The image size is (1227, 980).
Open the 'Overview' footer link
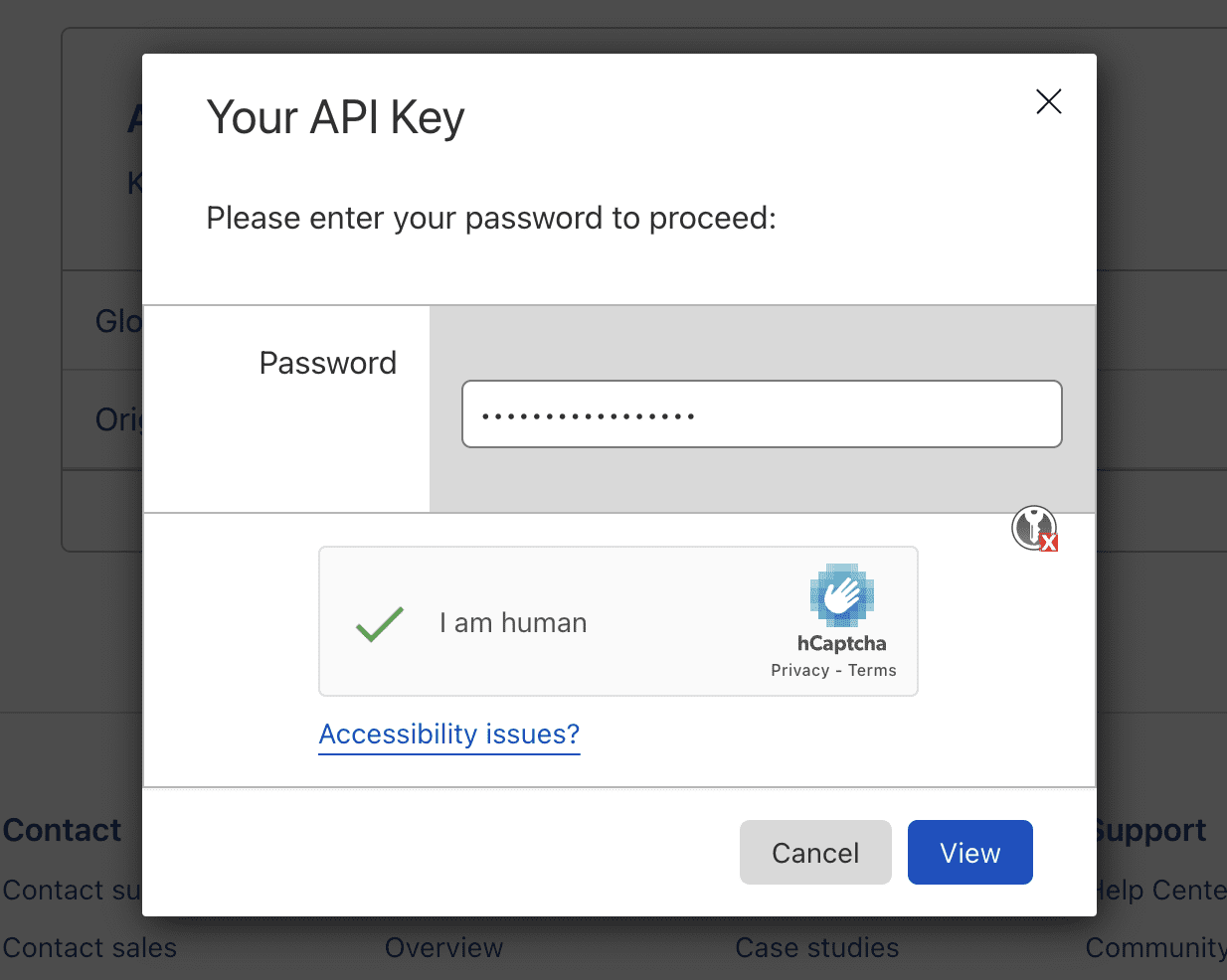[443, 947]
